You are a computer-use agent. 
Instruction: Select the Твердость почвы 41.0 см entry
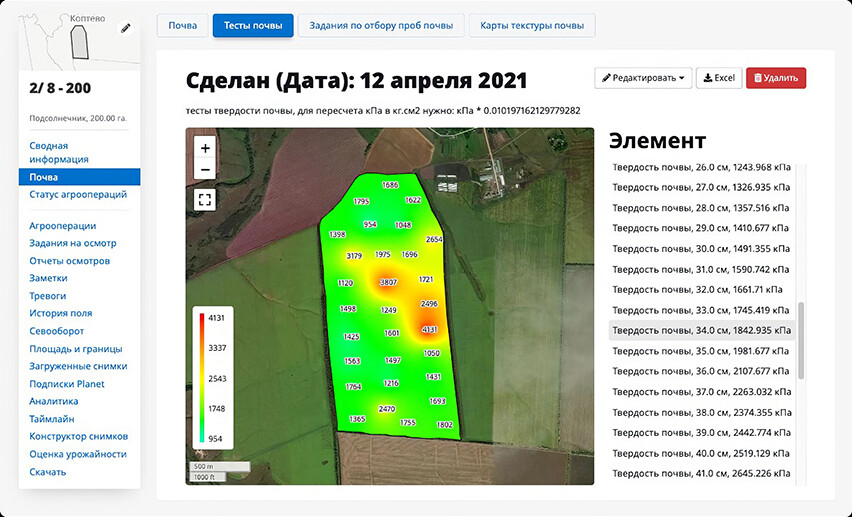coord(701,473)
